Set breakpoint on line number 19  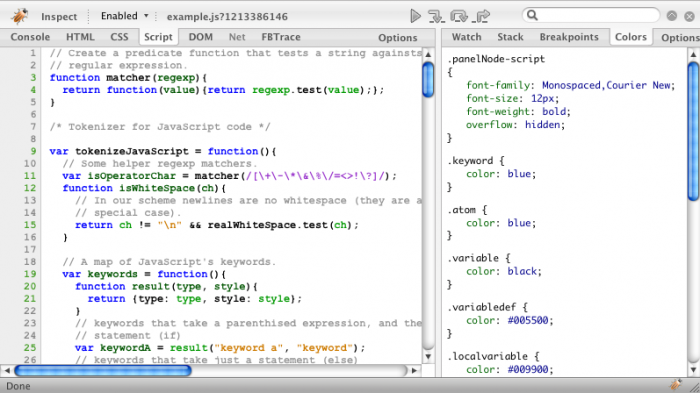tap(30, 274)
